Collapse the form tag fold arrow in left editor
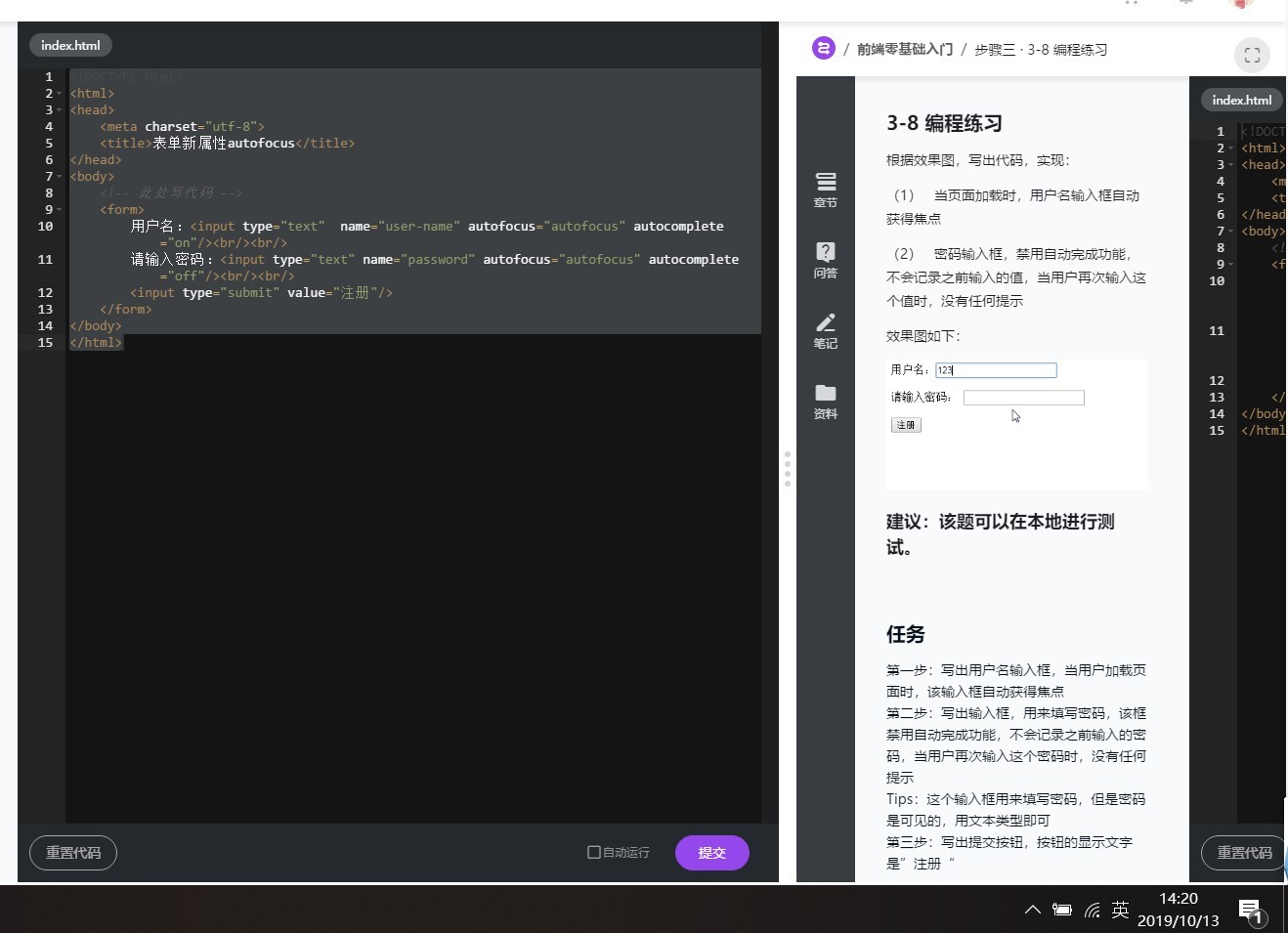This screenshot has width=1288, height=933. [60, 210]
